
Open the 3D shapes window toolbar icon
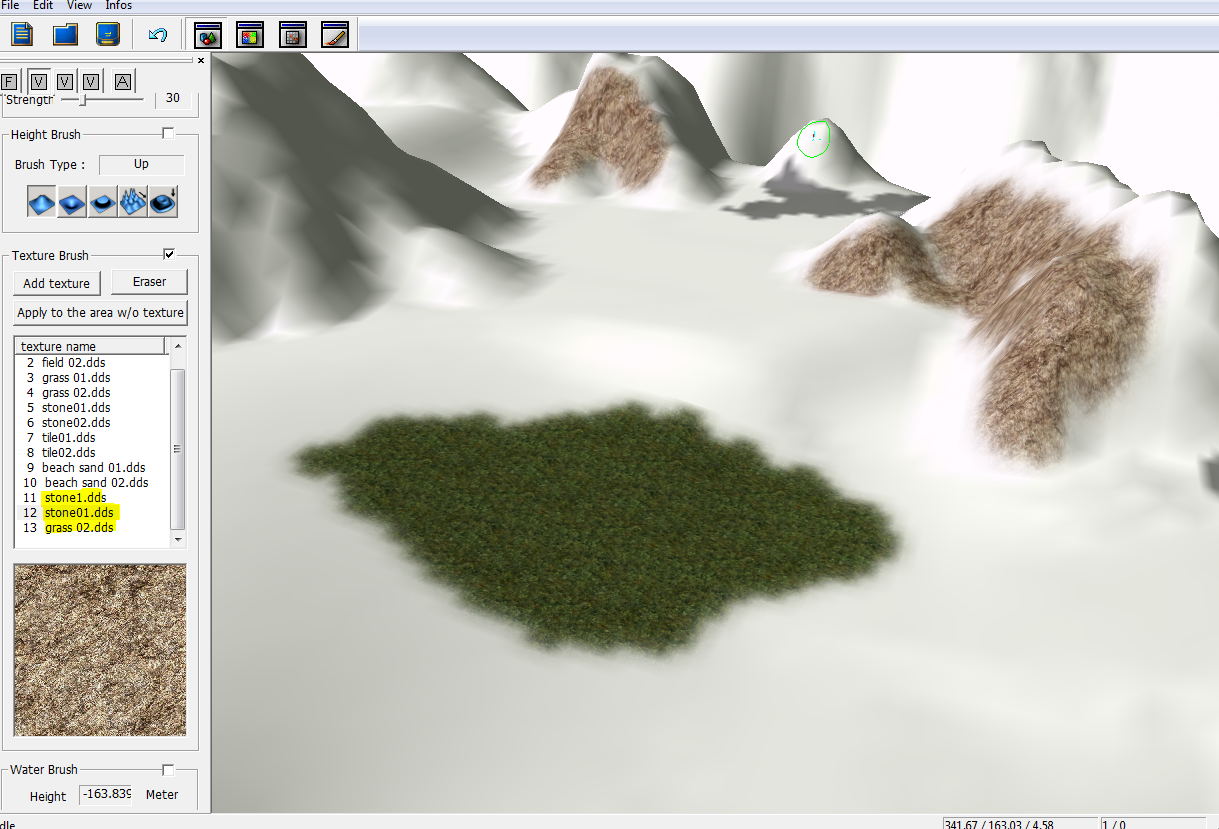pyautogui.click(x=208, y=36)
